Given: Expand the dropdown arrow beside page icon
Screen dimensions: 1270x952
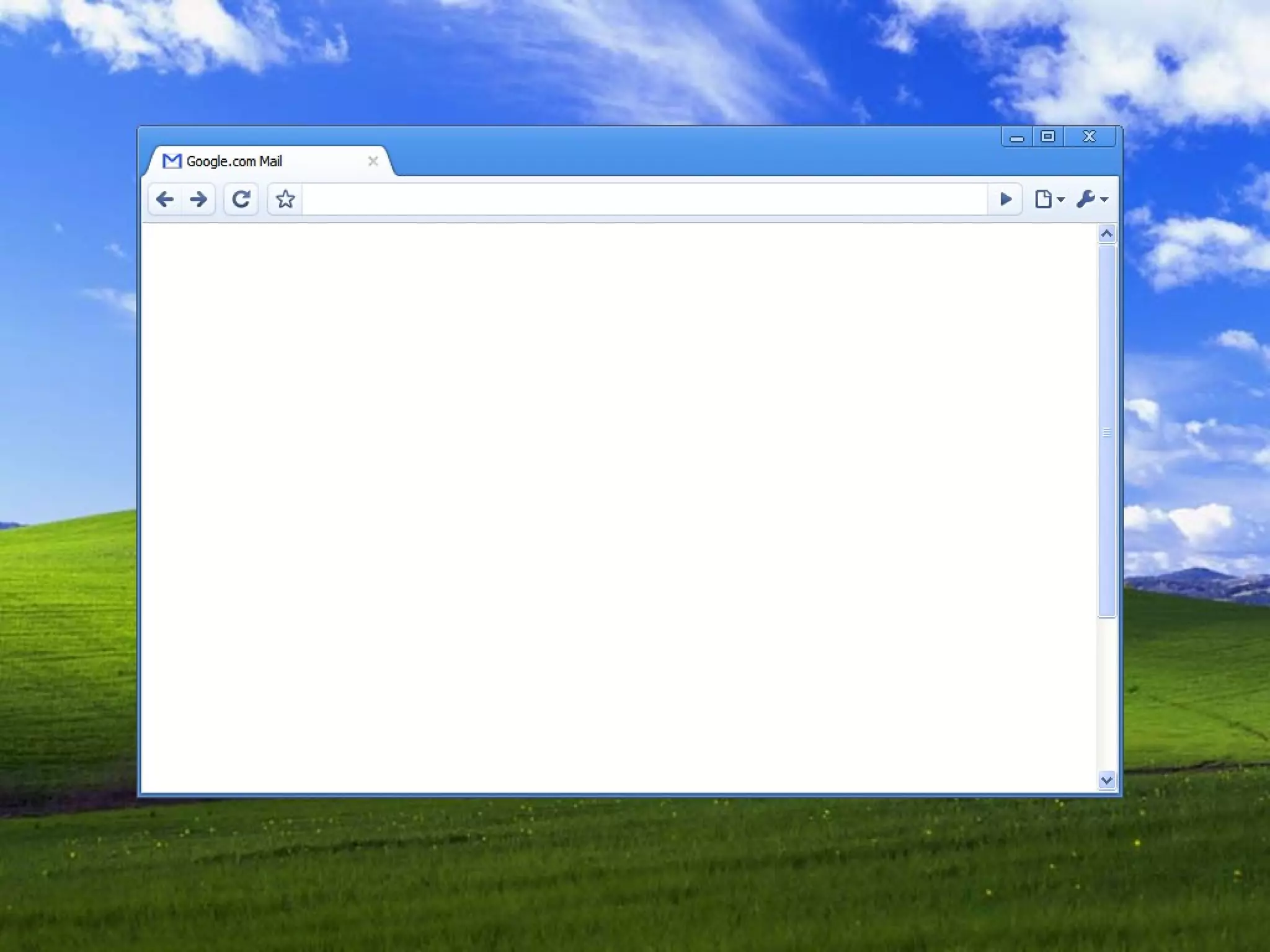Looking at the screenshot, I should [1061, 200].
